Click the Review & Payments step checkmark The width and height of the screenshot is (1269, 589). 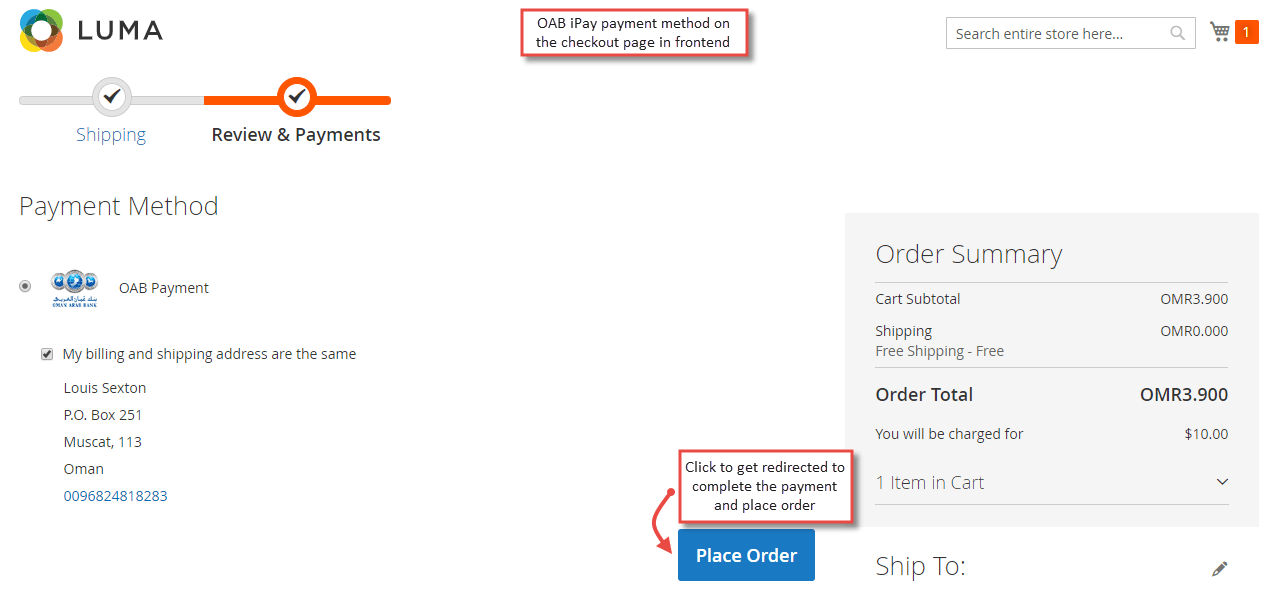tap(296, 97)
